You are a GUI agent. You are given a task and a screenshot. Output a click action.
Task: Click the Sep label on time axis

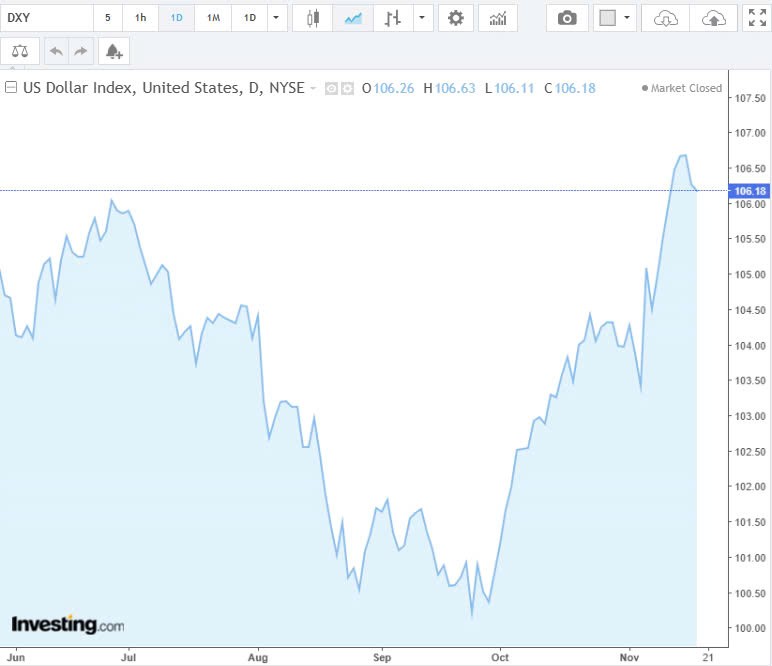[x=382, y=657]
